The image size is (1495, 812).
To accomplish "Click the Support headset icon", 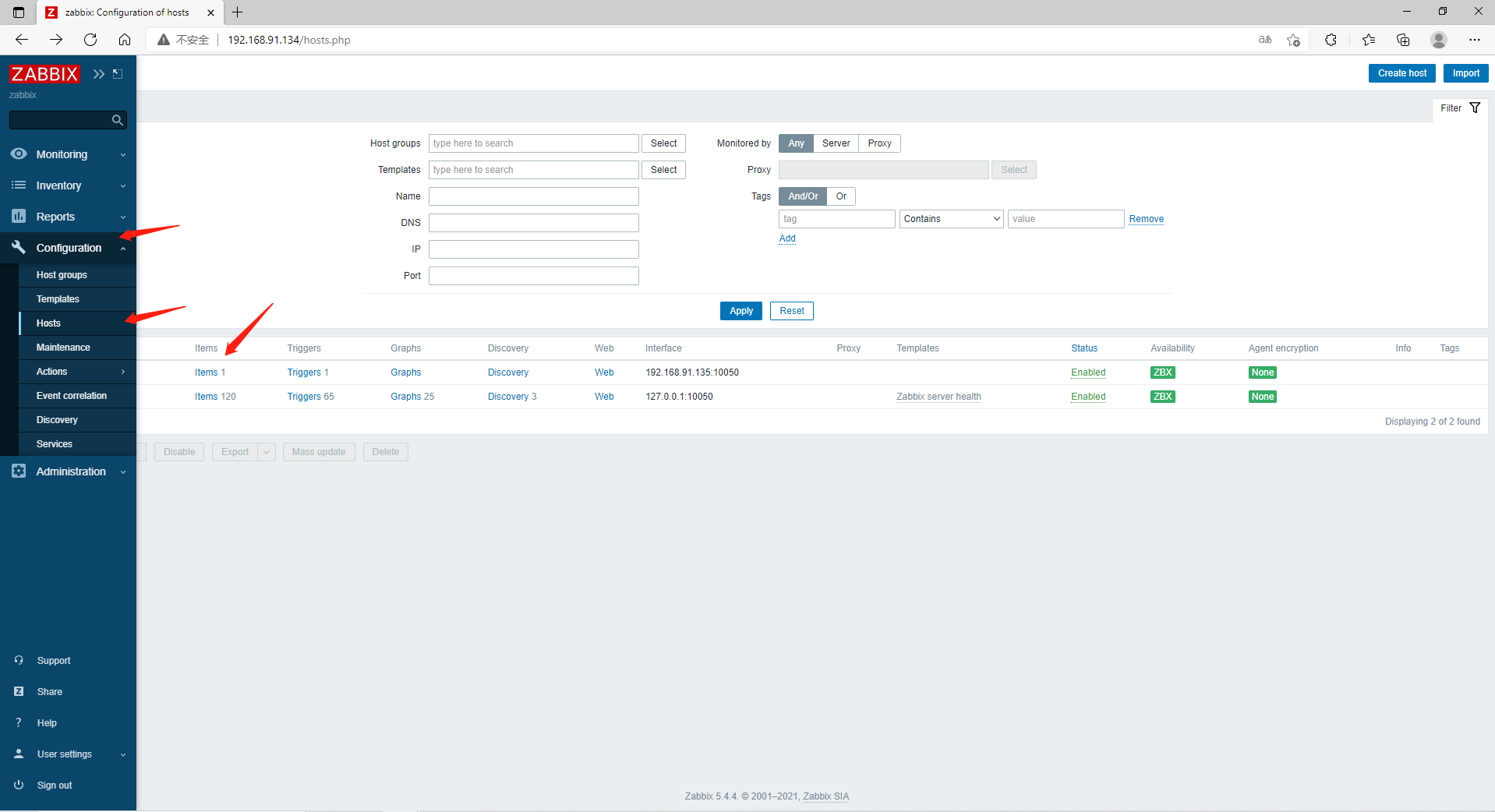I will 19,661.
